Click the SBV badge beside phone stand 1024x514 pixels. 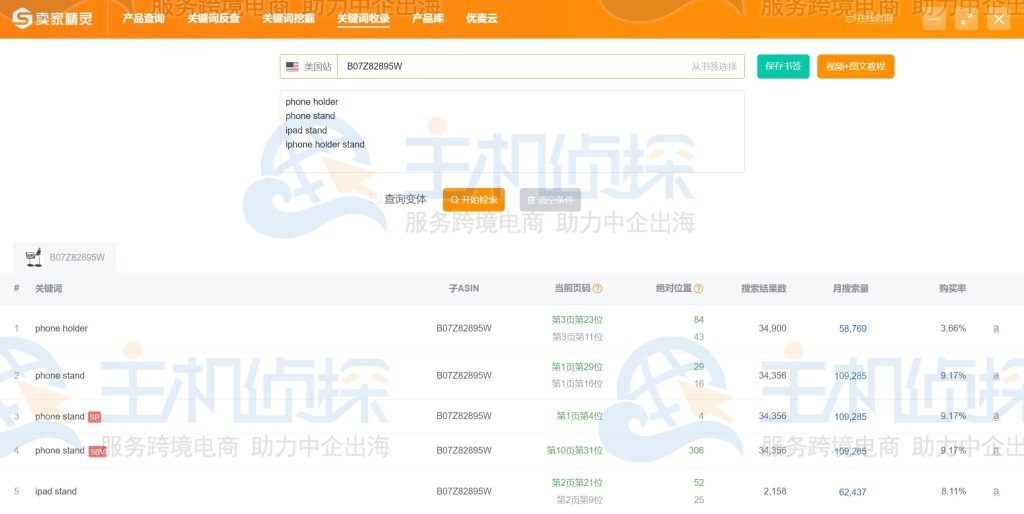97,451
